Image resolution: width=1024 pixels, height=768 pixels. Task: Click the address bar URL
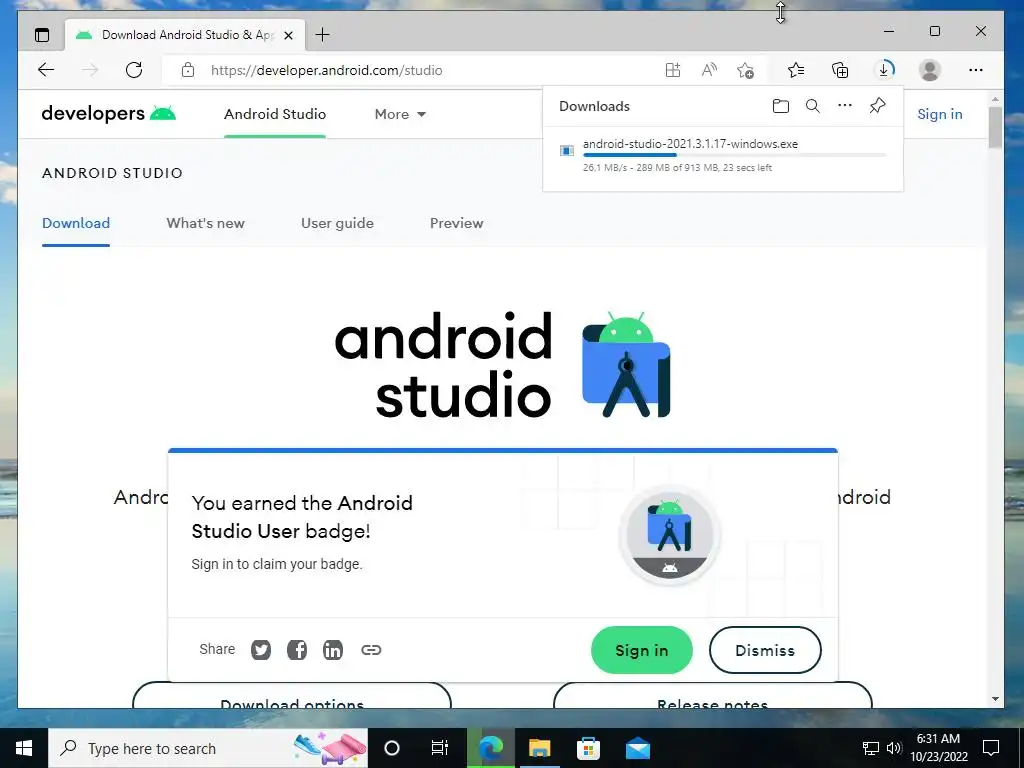tap(327, 70)
